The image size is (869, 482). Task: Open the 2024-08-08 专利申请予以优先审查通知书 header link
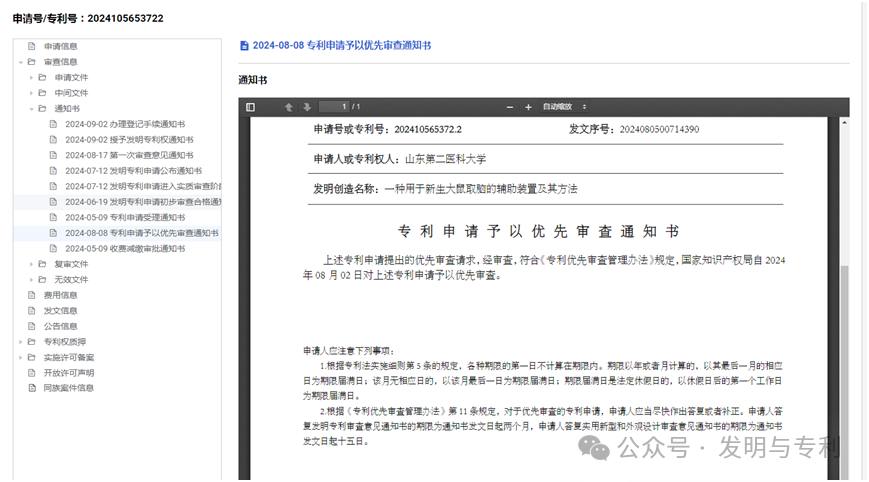341,45
